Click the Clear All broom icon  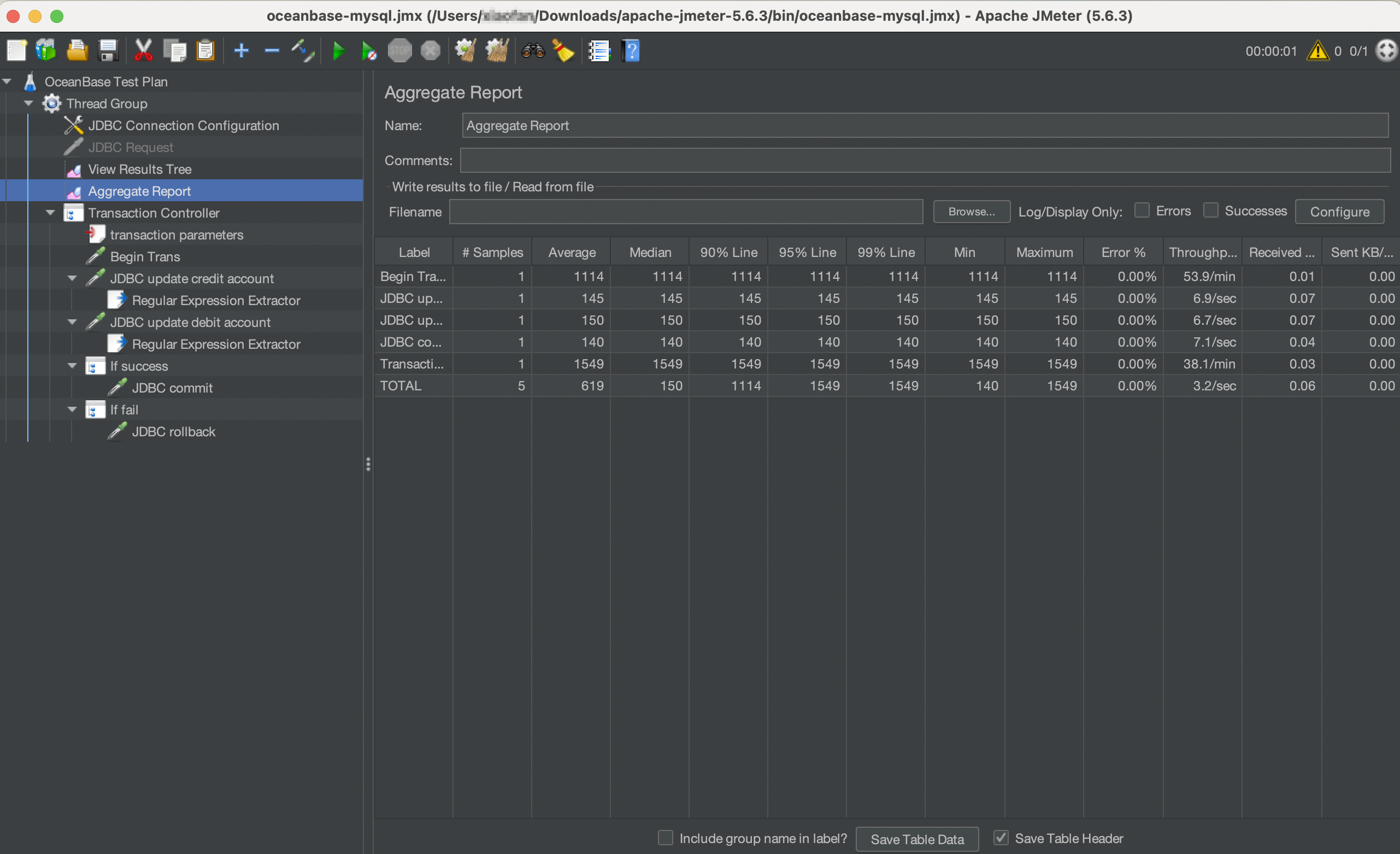coord(497,51)
